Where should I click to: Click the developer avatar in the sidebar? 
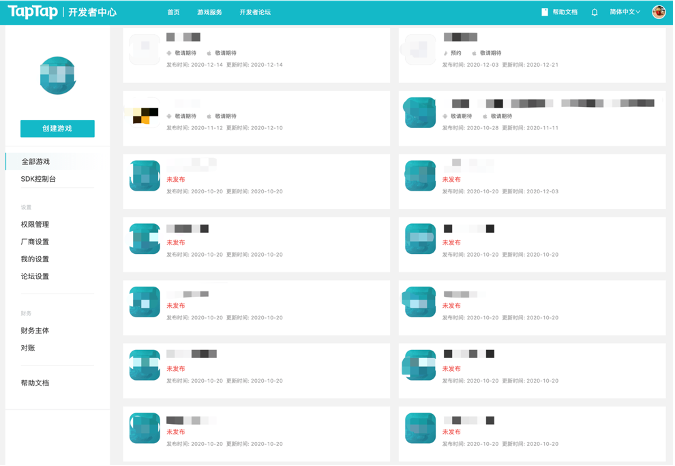58,75
